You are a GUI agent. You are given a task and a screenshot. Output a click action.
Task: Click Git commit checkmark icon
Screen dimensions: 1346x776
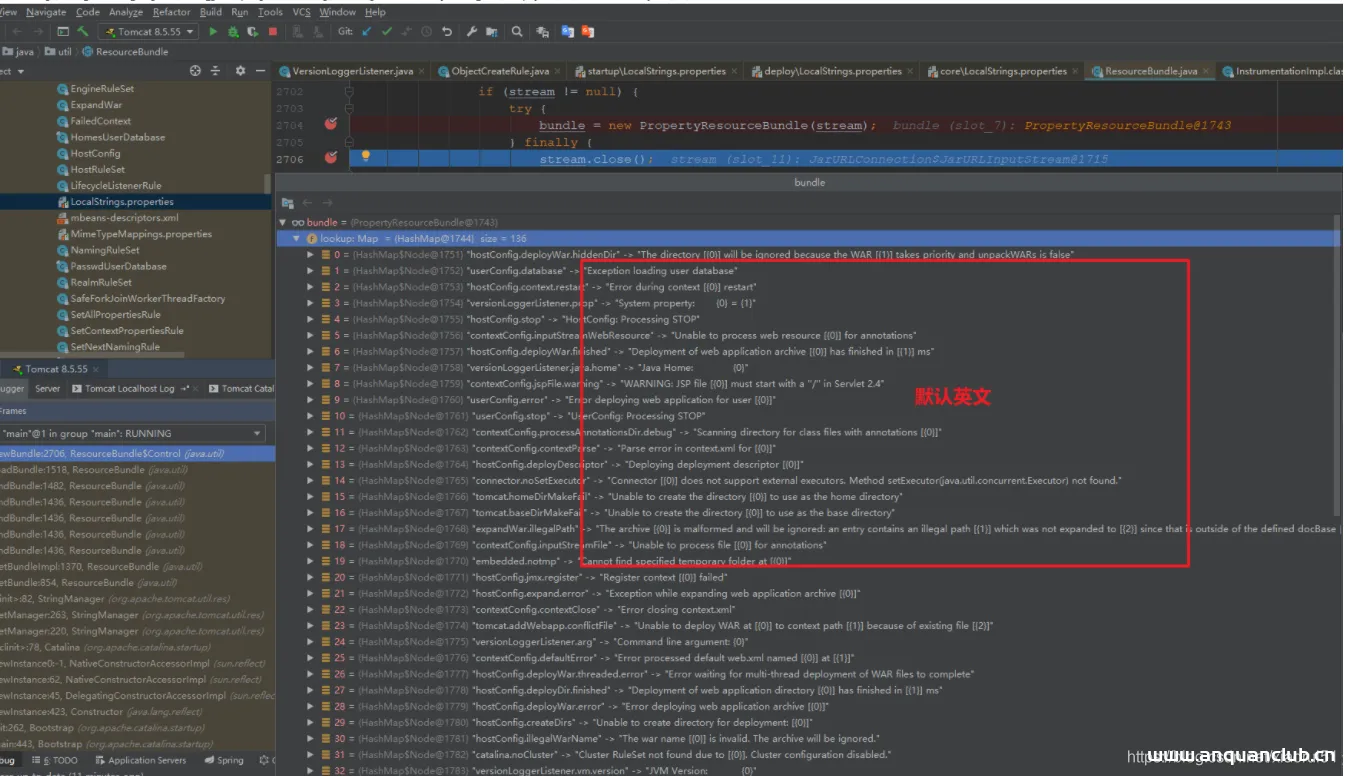(x=387, y=32)
